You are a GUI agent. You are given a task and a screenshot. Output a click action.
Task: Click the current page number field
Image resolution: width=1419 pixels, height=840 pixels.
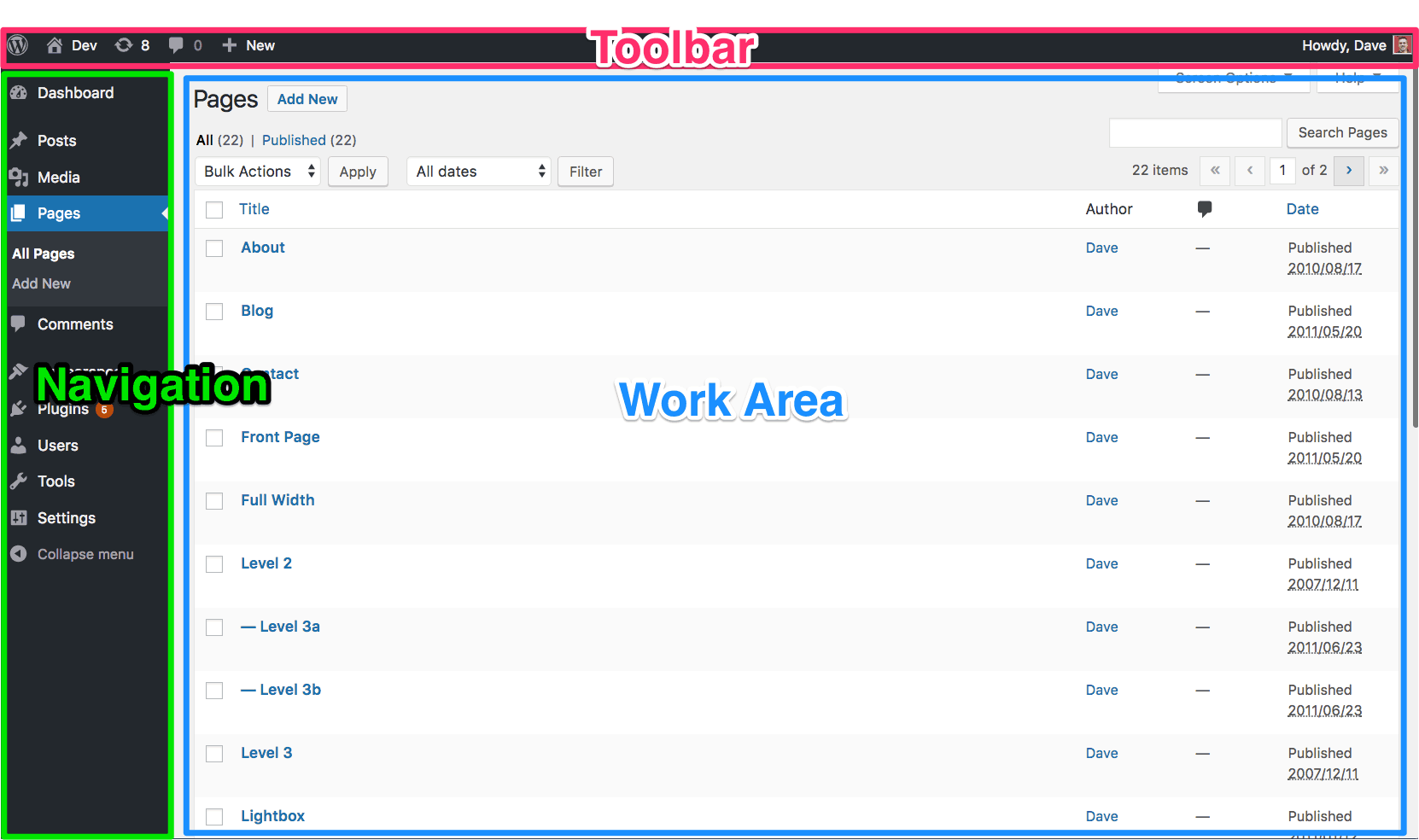pyautogui.click(x=1282, y=171)
